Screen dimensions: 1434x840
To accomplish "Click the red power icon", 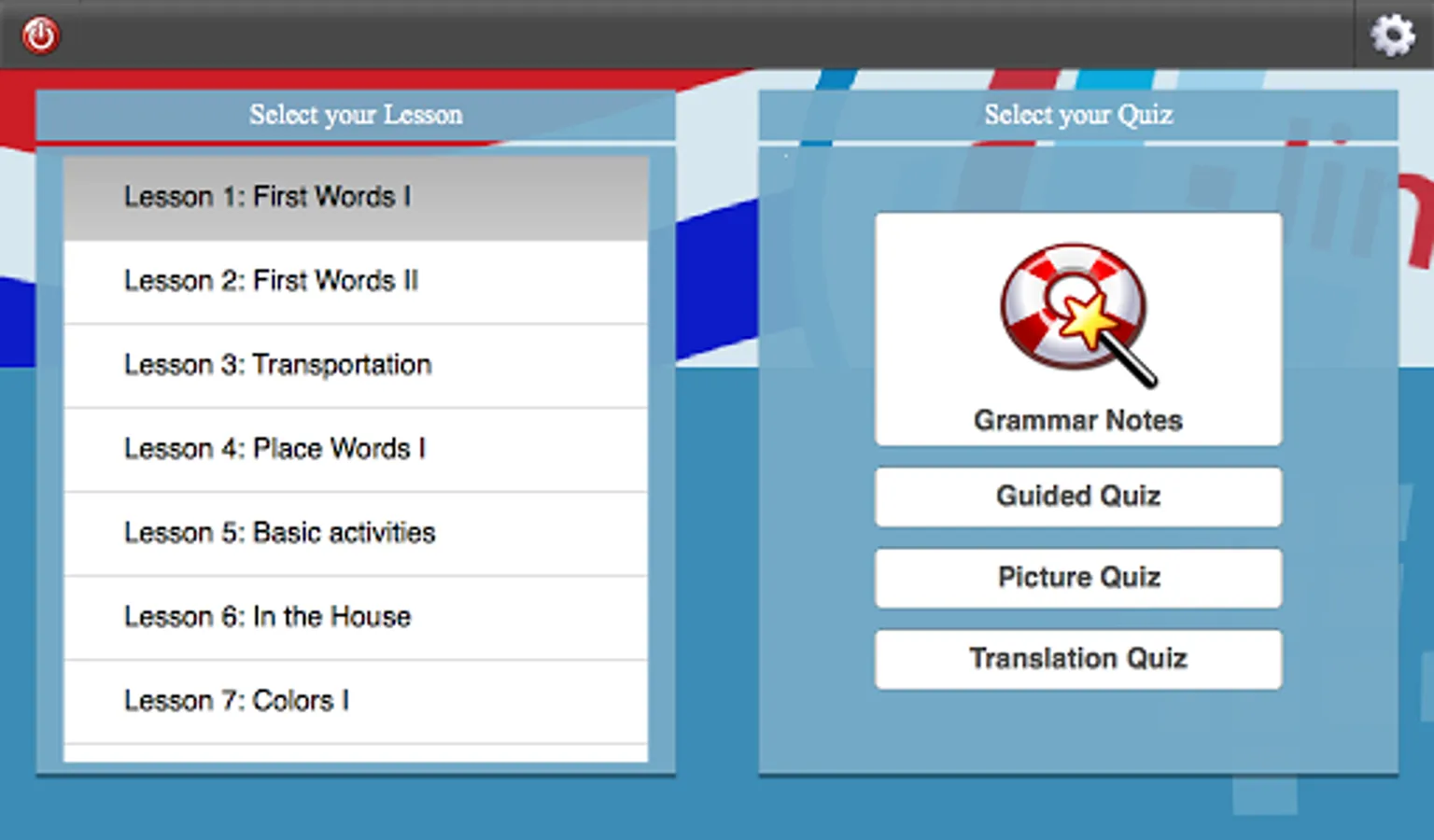I will pyautogui.click(x=40, y=35).
